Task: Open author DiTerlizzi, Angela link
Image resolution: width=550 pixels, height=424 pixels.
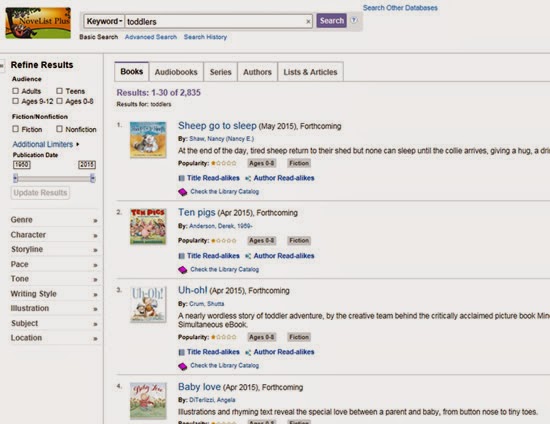Action: pyautogui.click(x=212, y=400)
